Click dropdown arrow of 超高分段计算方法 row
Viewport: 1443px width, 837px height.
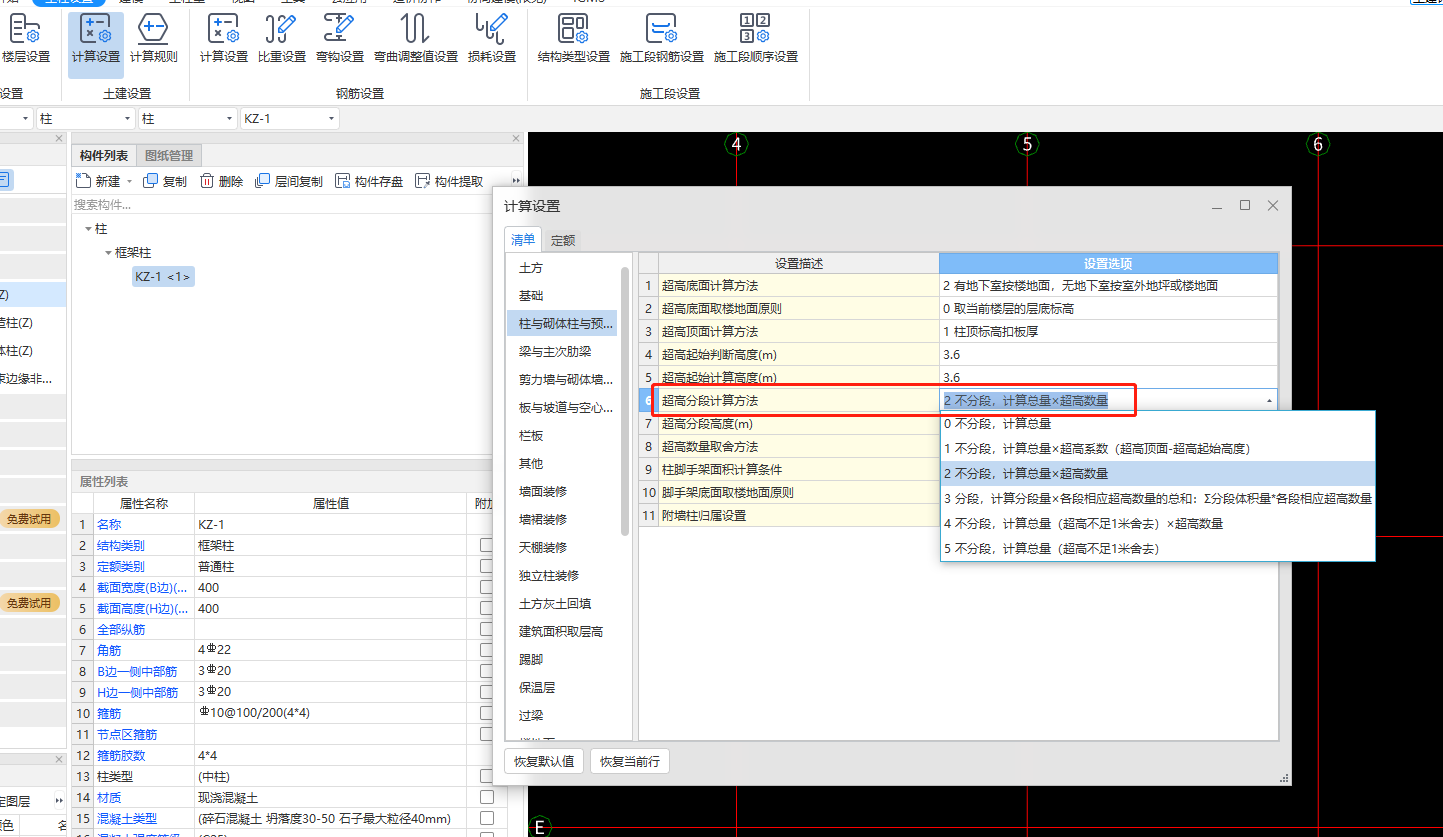1269,400
